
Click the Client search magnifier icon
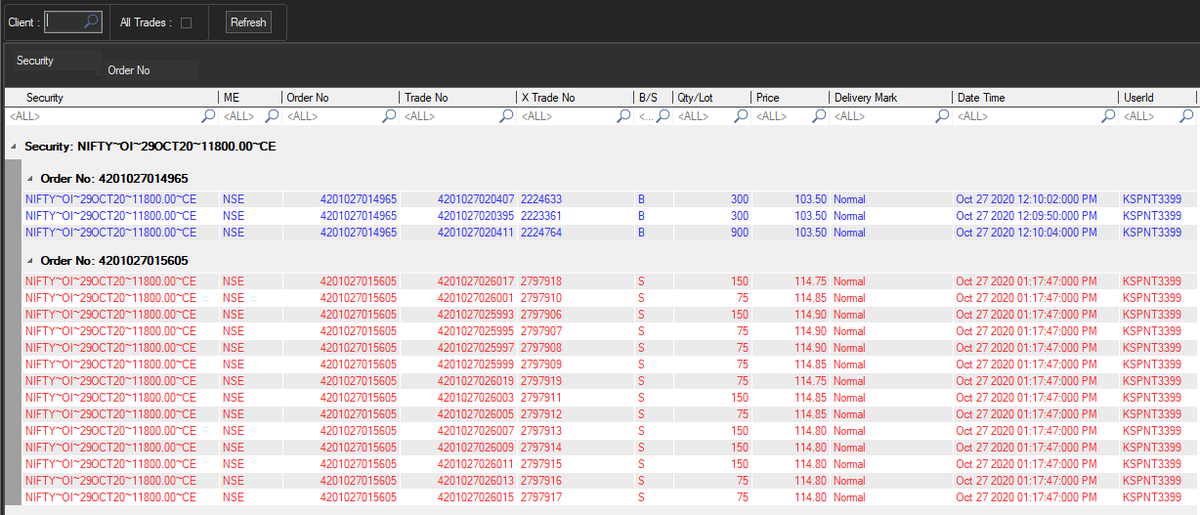90,21
